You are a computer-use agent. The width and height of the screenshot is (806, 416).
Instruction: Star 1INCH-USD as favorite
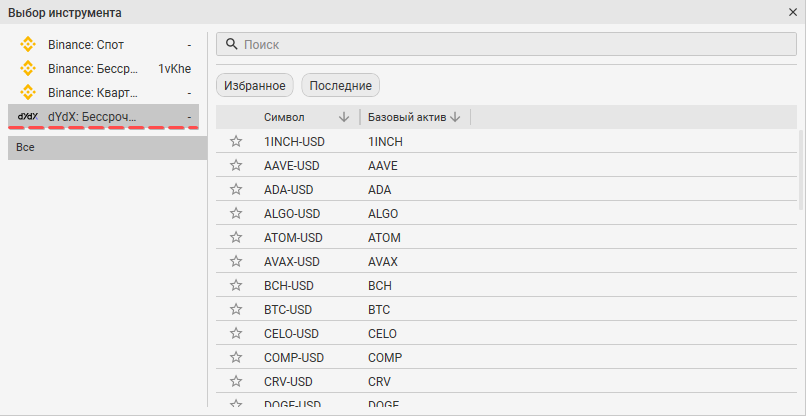(x=236, y=141)
